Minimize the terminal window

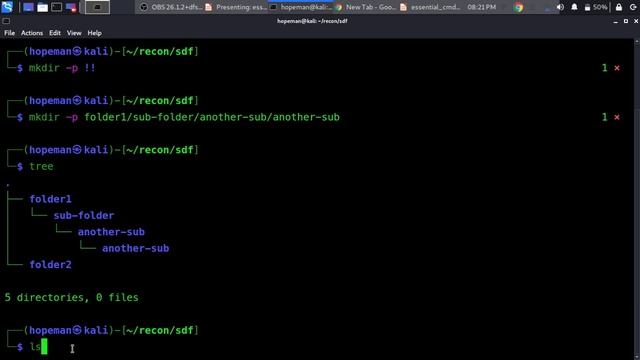[616, 21]
